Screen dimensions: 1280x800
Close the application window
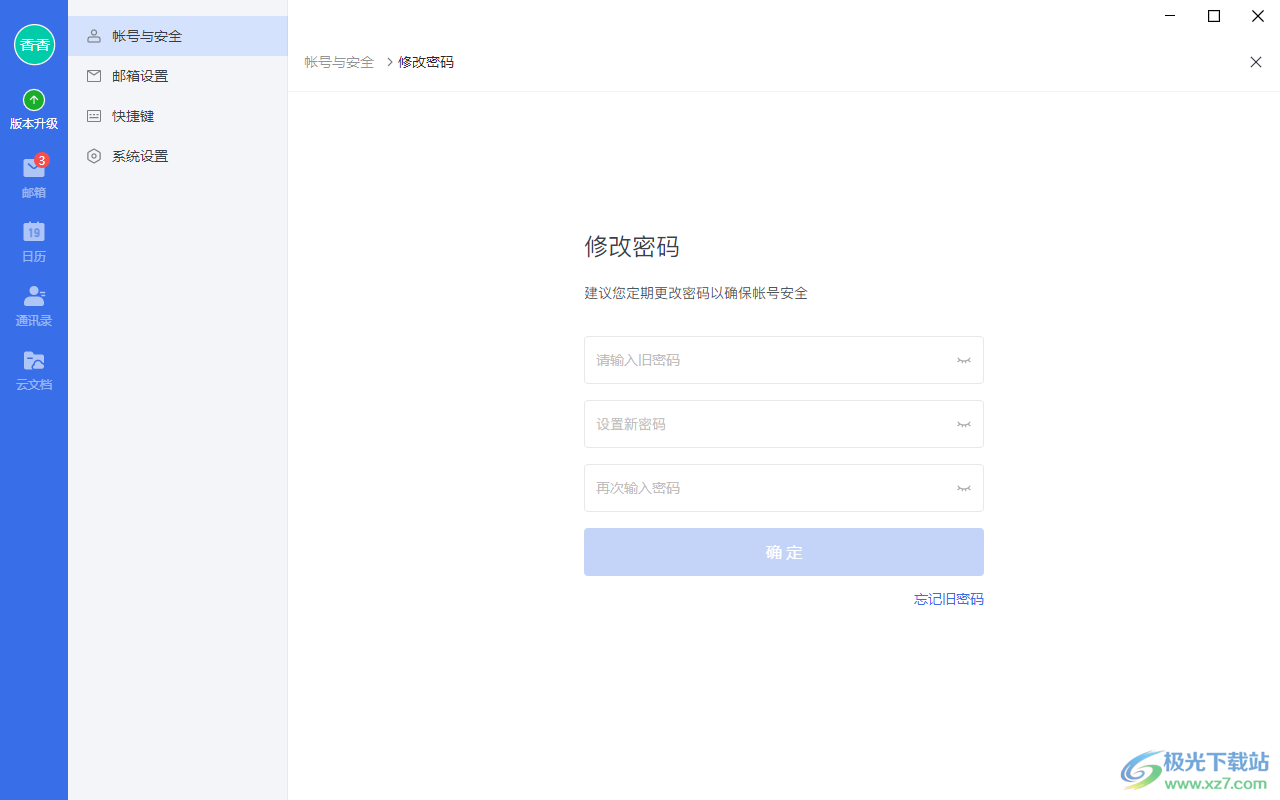(1258, 16)
